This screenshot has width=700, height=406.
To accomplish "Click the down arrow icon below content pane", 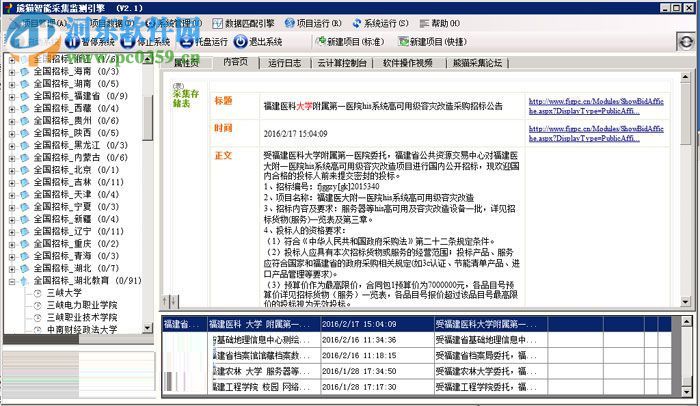I will coord(173,301).
